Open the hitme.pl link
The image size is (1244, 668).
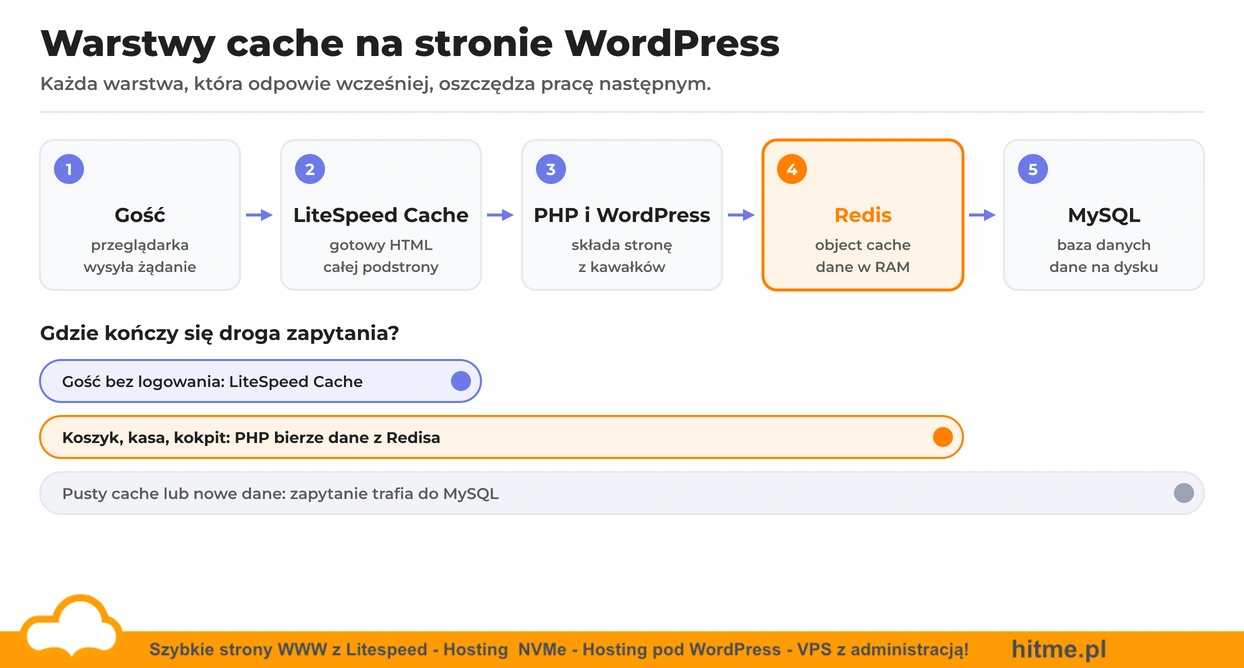coord(1059,649)
